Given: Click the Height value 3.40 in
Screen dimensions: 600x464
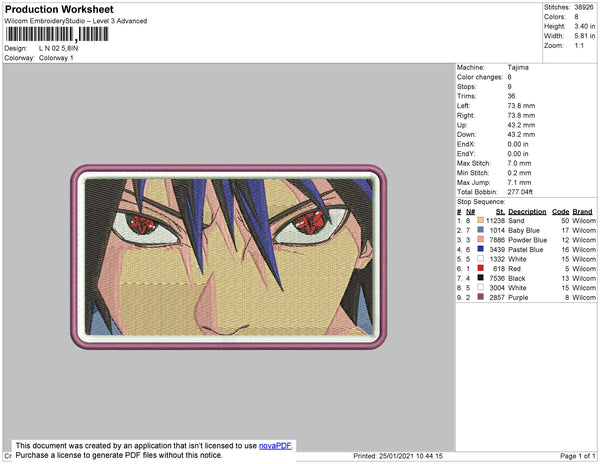Looking at the screenshot, I should point(584,26).
